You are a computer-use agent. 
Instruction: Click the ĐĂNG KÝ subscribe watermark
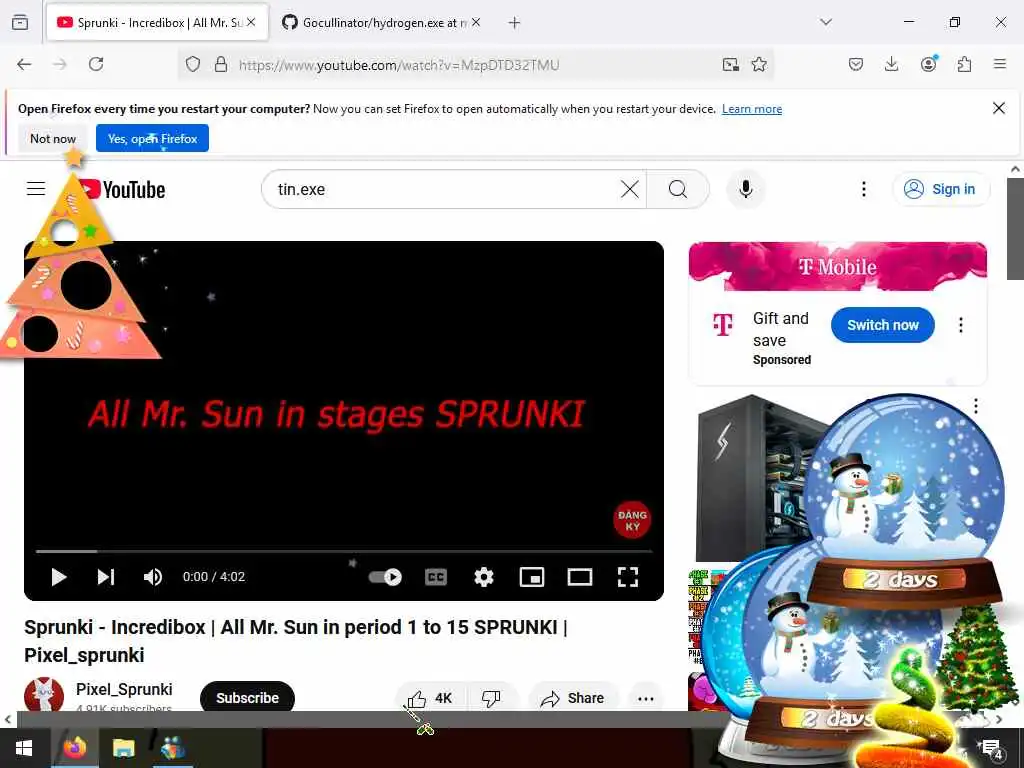point(632,520)
